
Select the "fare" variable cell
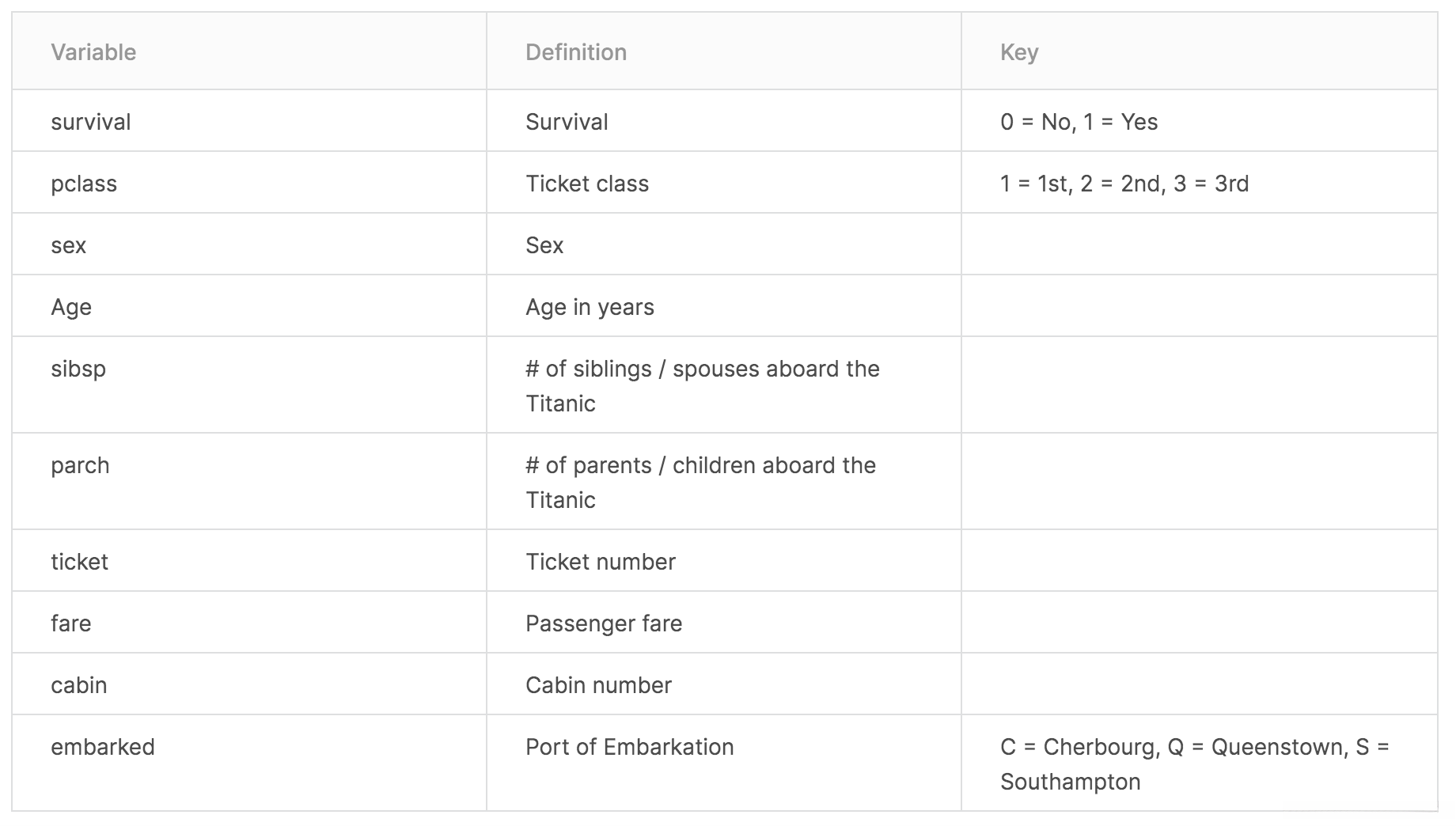71,623
